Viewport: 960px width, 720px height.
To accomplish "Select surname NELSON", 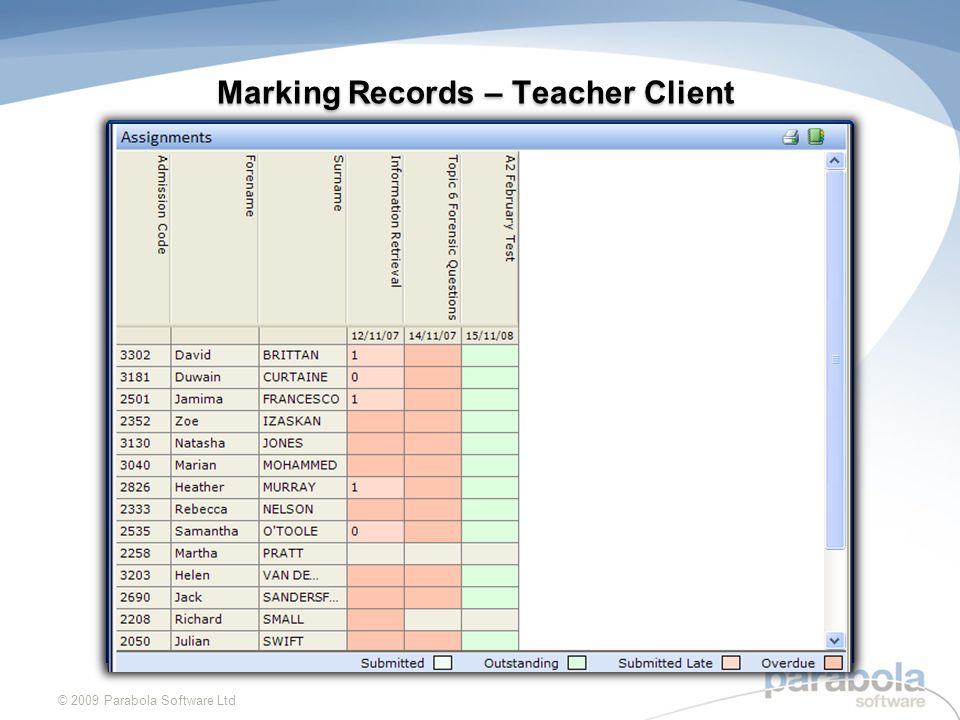I will click(x=303, y=509).
